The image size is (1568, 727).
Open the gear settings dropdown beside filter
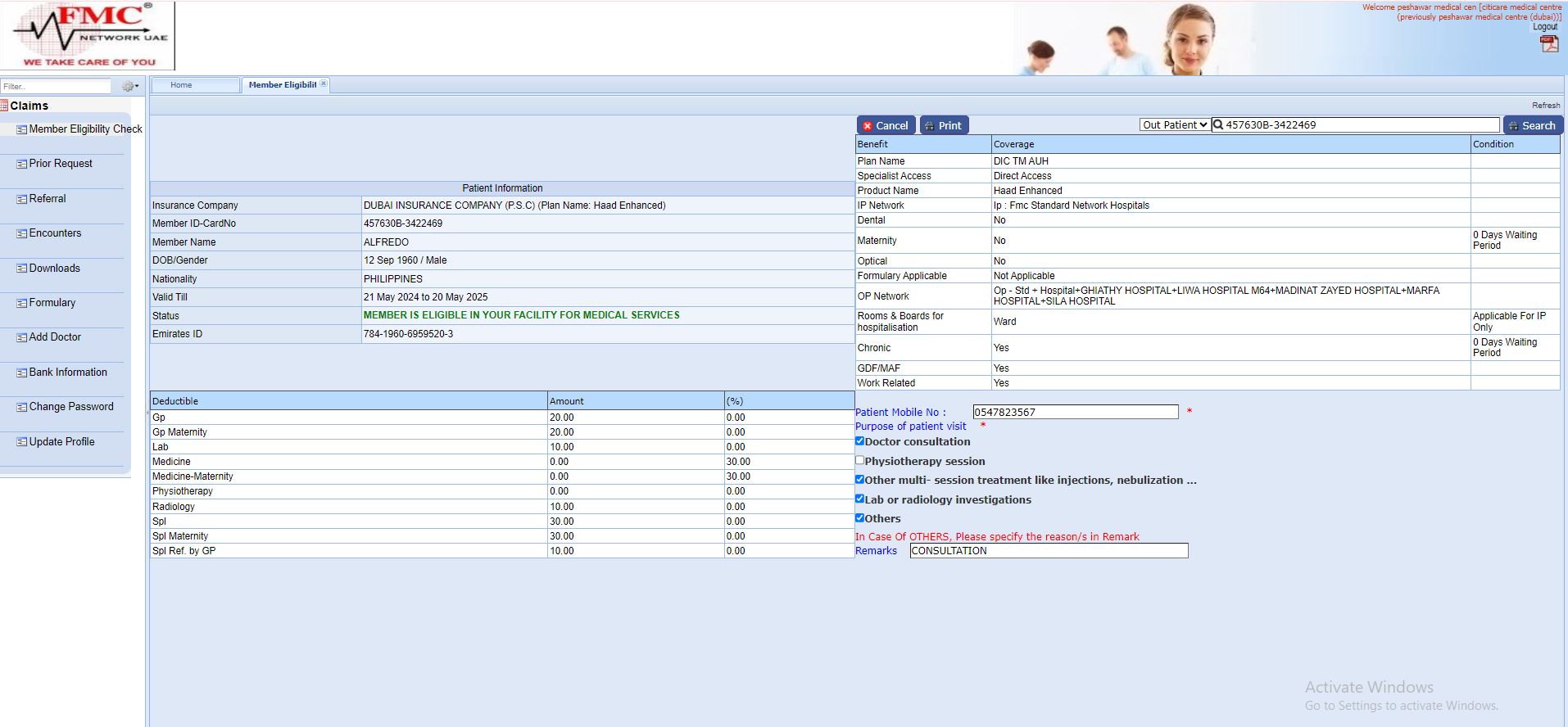pos(129,86)
